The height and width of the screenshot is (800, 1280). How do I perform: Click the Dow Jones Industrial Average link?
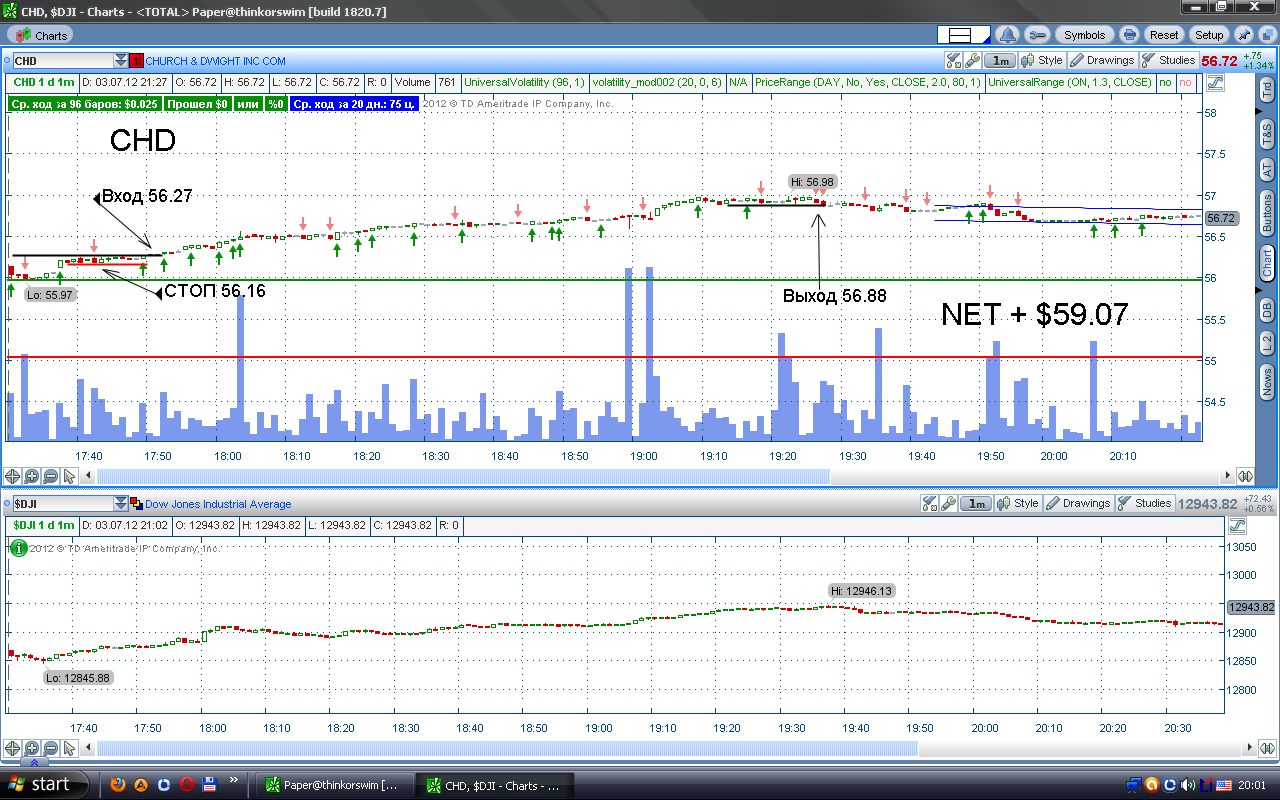[218, 504]
